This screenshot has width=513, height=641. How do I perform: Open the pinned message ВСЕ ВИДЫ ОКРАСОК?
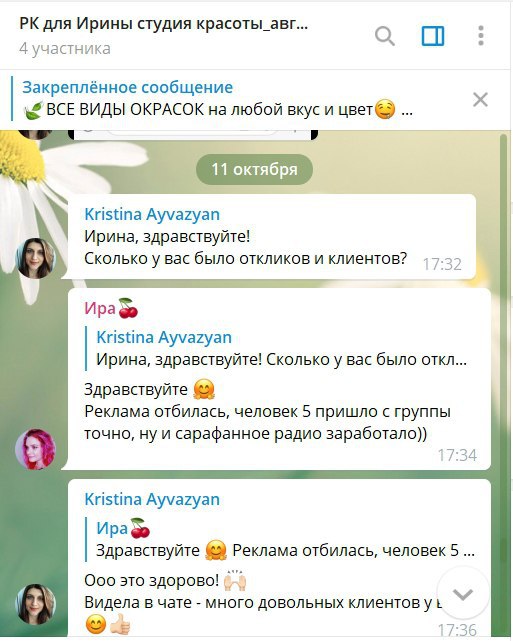coord(217,99)
